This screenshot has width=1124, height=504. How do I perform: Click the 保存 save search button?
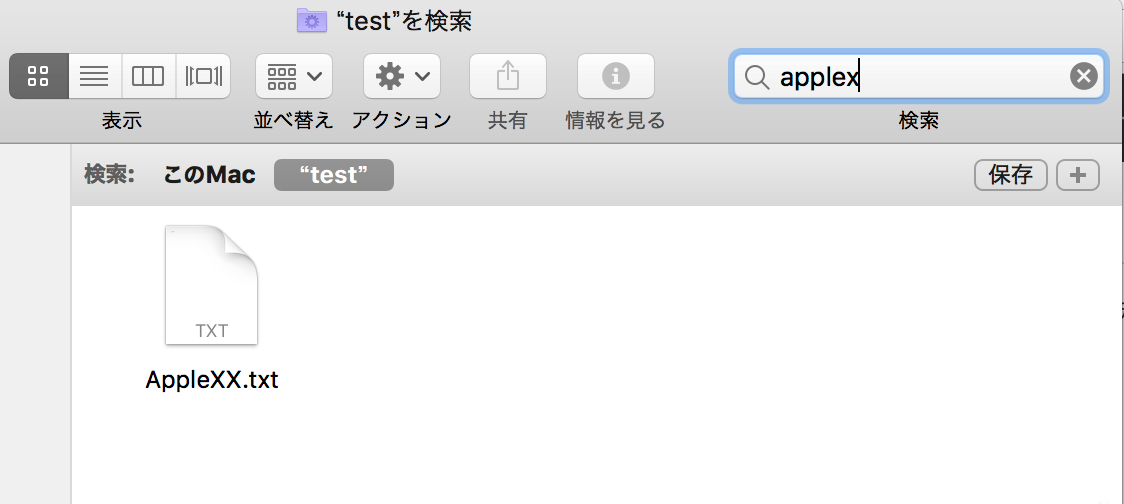[1010, 175]
